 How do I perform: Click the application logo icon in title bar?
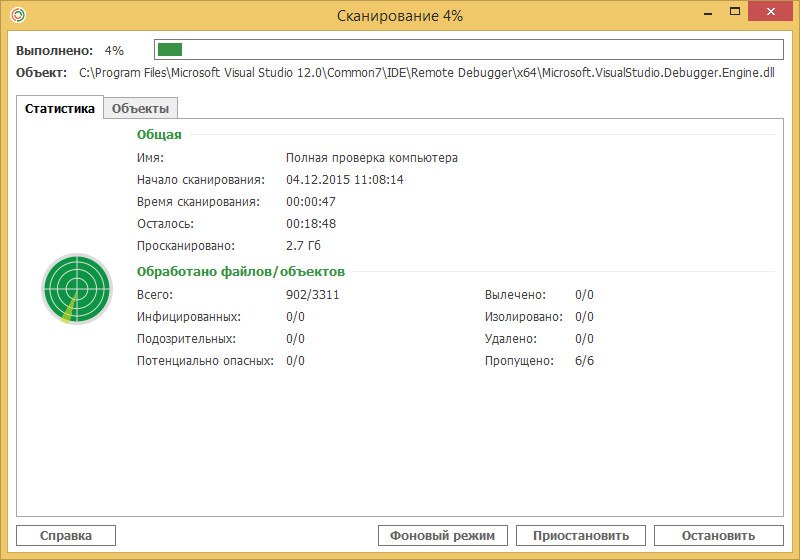(x=18, y=15)
